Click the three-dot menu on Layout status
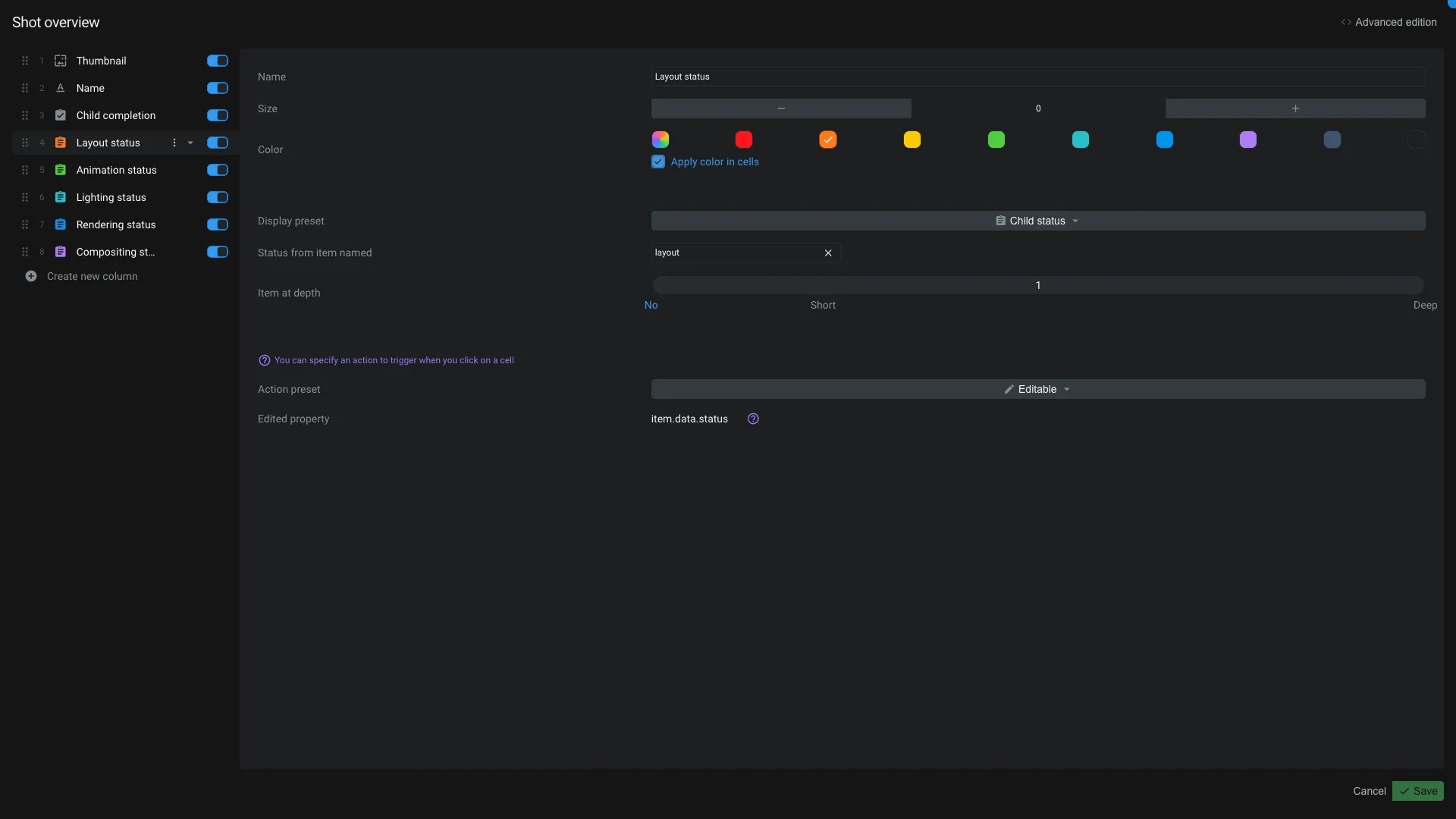Screen dimensions: 1456x819 point(174,143)
